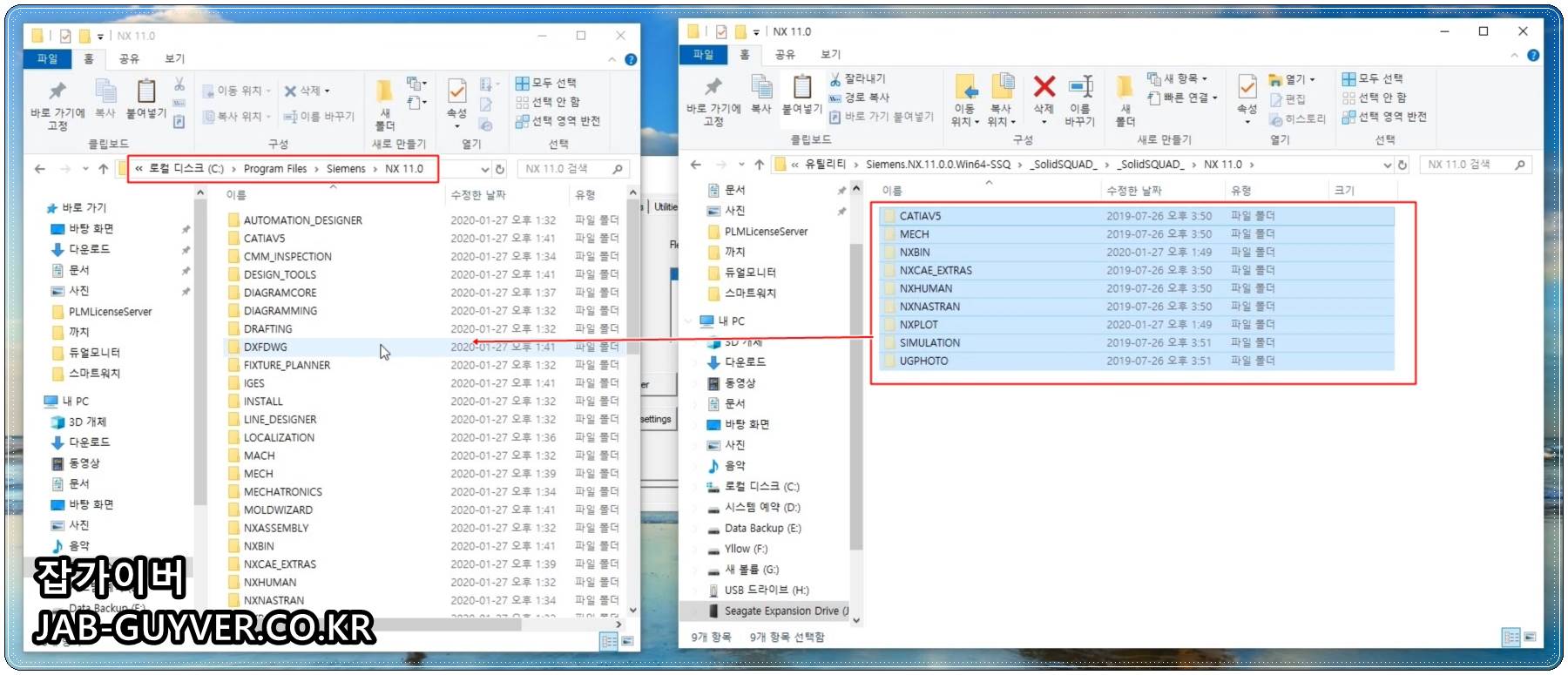Click select none (선택 안 함) in left window

point(548,102)
